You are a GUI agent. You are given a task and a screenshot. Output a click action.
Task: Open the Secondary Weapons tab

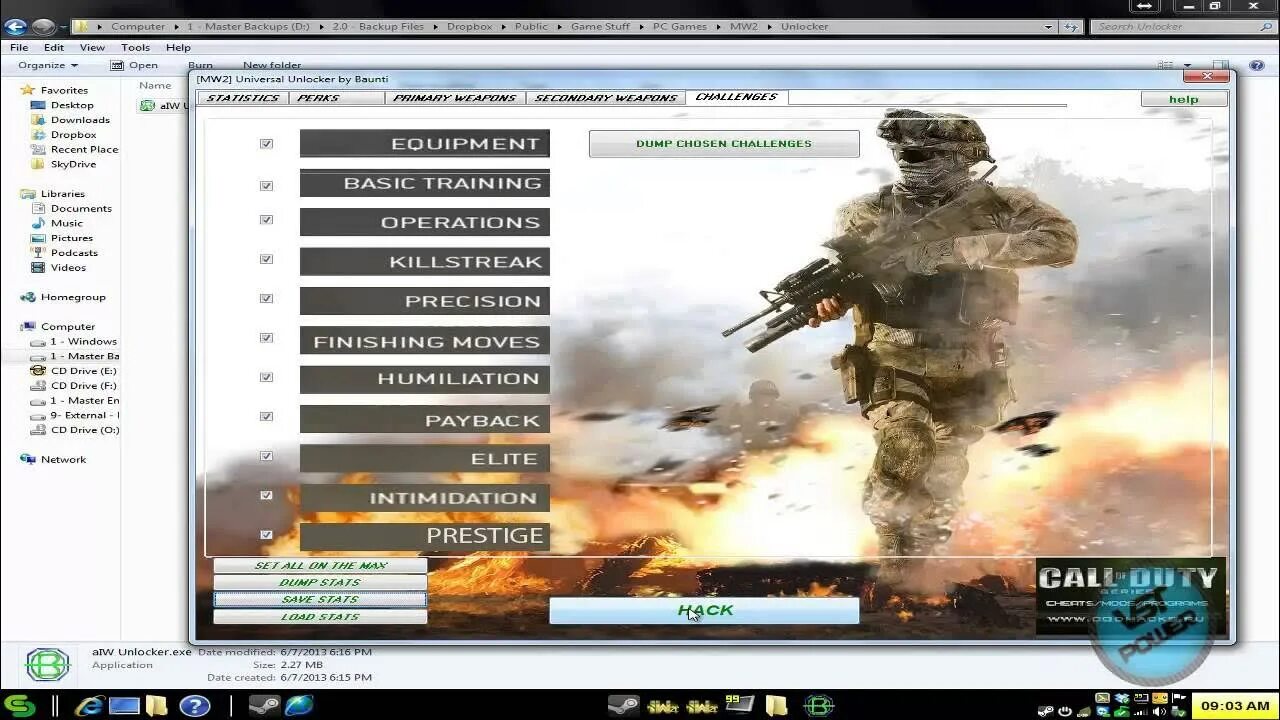606,98
